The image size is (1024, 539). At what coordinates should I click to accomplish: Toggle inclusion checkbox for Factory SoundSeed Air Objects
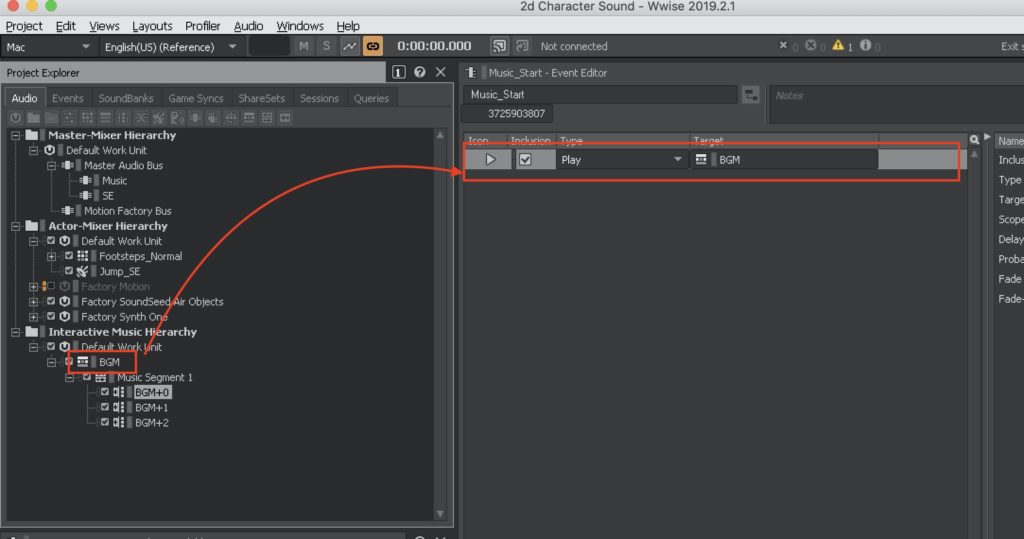point(50,301)
